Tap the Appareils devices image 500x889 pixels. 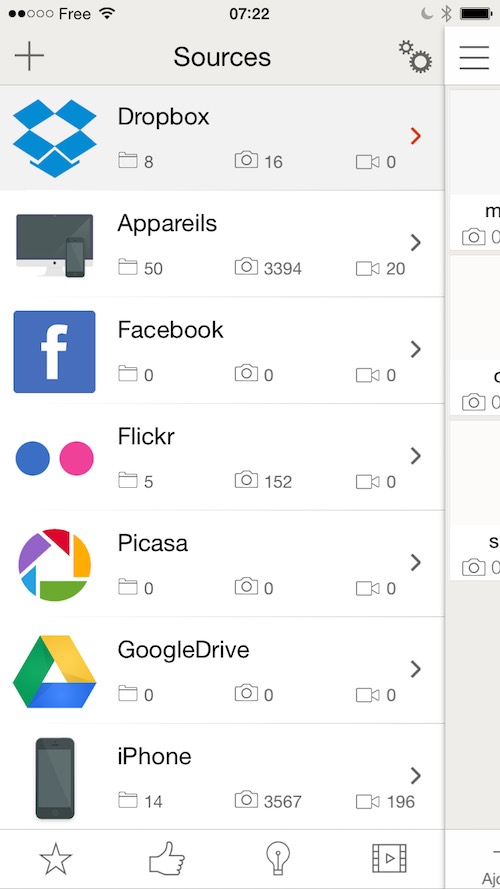coord(54,245)
